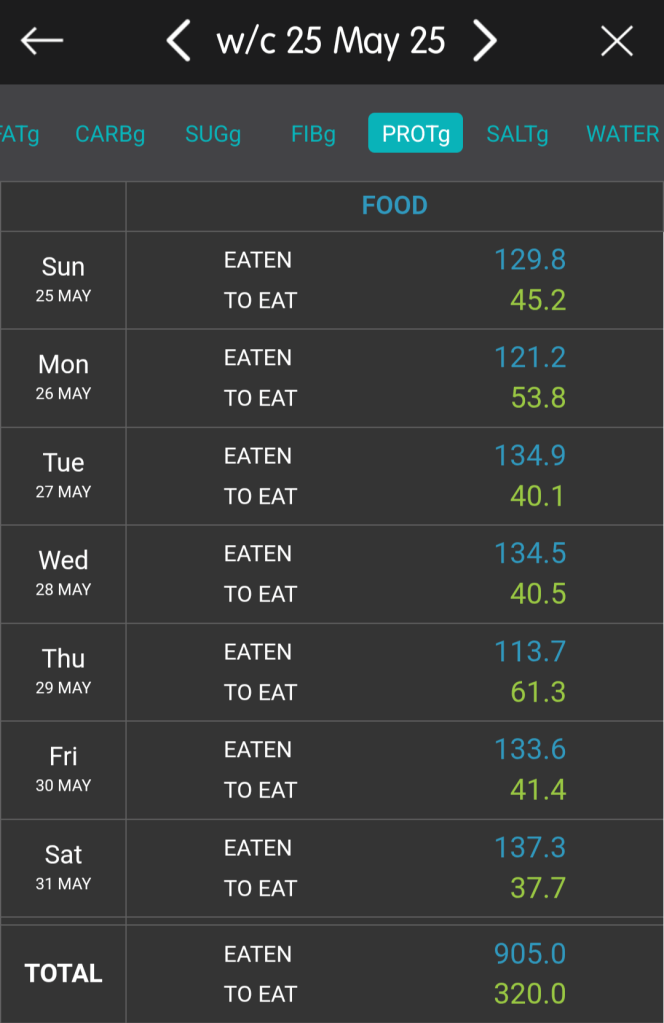
Task: Tap the week title 'w/c 25 May 25'
Action: (331, 41)
